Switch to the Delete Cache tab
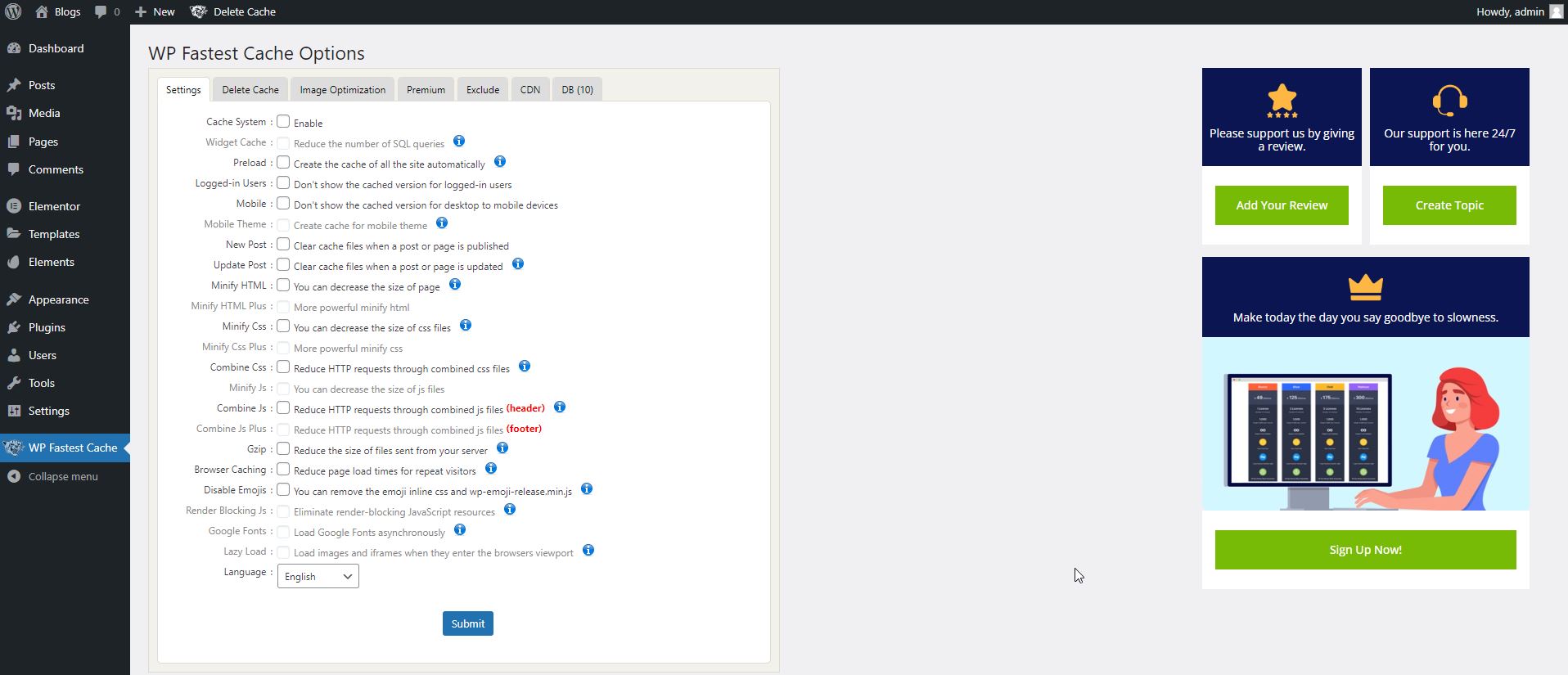The width and height of the screenshot is (1568, 675). click(x=250, y=90)
